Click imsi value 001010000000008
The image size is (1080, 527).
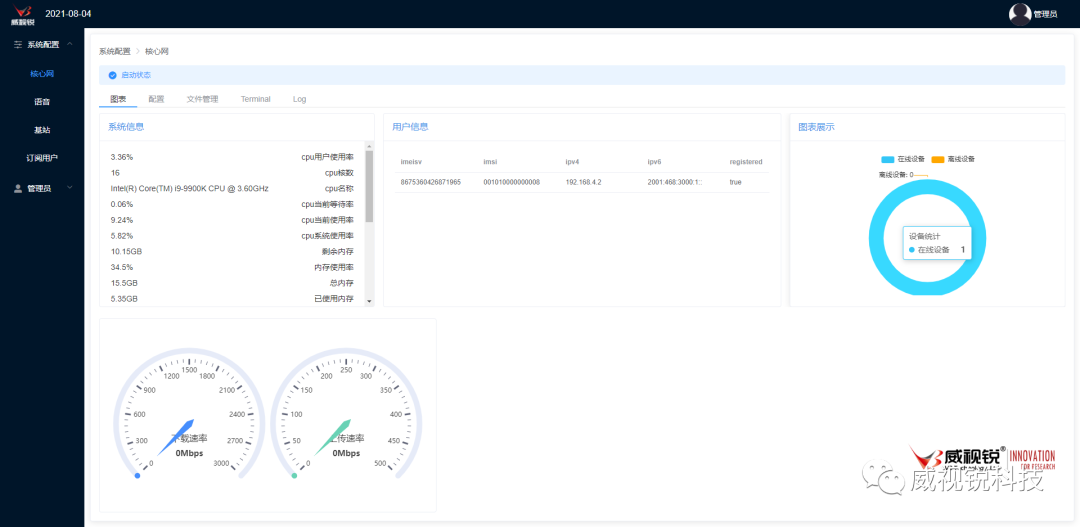coord(511,183)
